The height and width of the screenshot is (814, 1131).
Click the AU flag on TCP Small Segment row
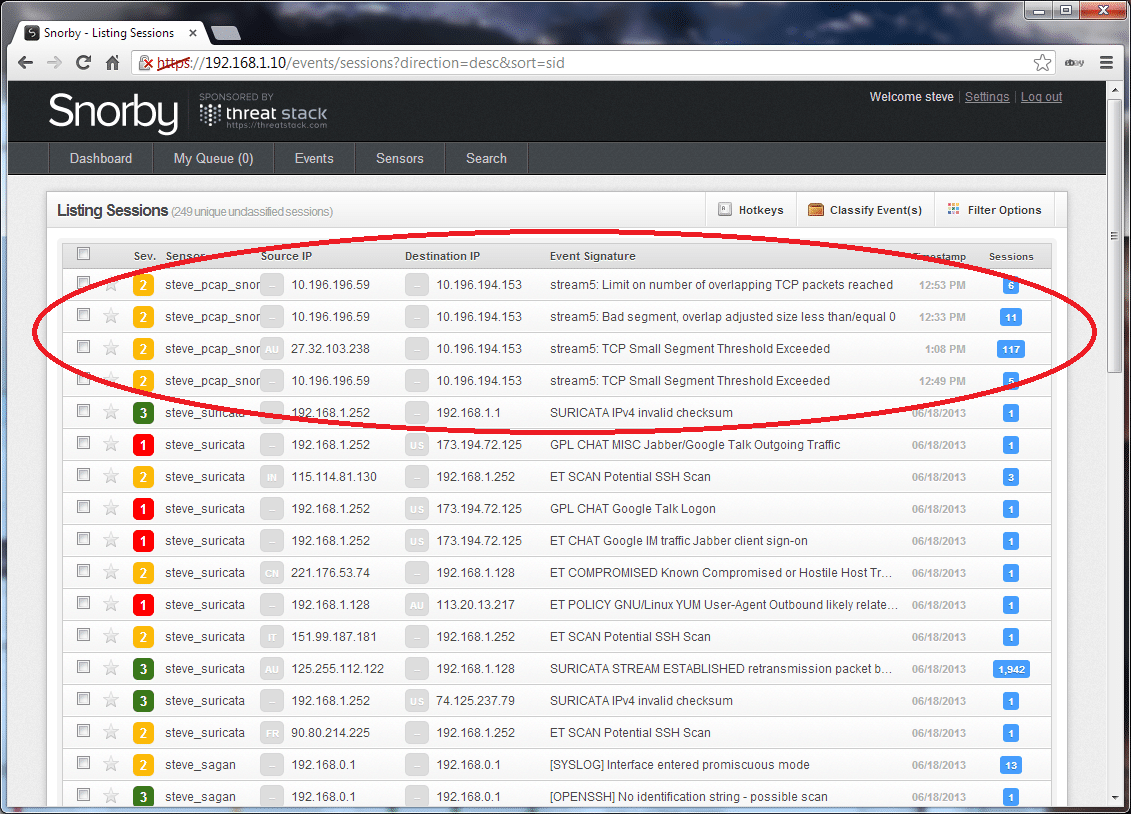click(x=270, y=348)
